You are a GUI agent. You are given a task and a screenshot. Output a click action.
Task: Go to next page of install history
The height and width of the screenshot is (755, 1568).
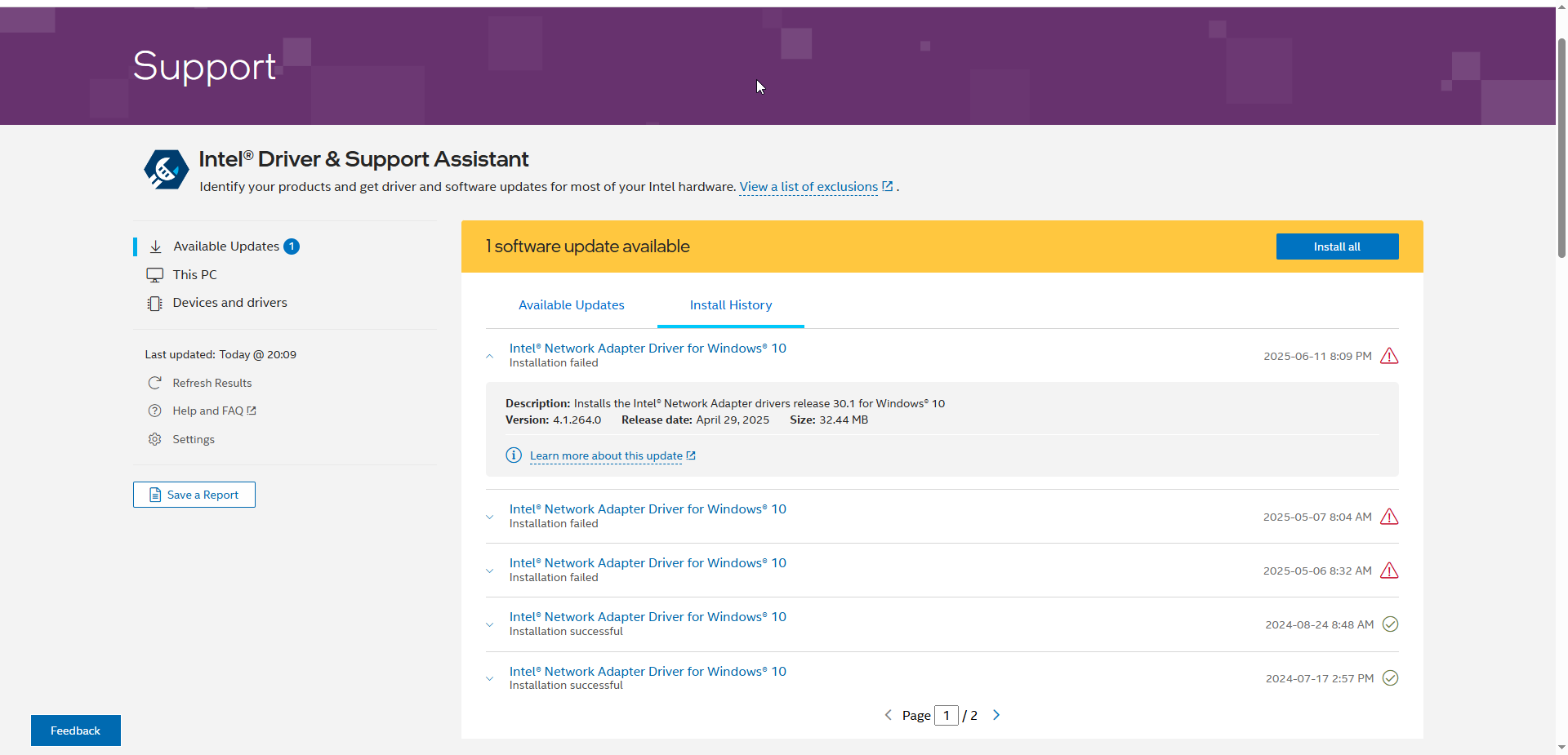[996, 715]
